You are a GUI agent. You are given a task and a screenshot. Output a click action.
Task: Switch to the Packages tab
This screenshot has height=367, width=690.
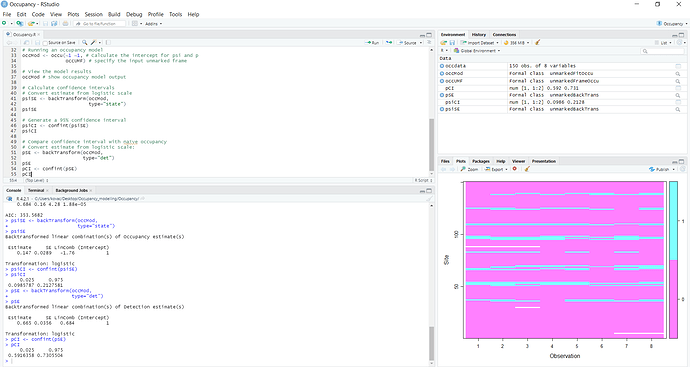click(x=481, y=161)
